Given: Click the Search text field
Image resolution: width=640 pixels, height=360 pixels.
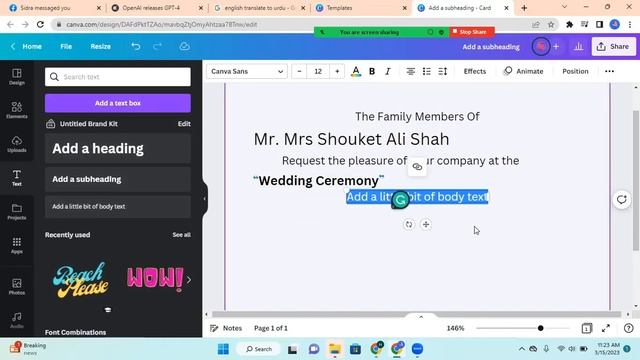Looking at the screenshot, I should (x=118, y=77).
